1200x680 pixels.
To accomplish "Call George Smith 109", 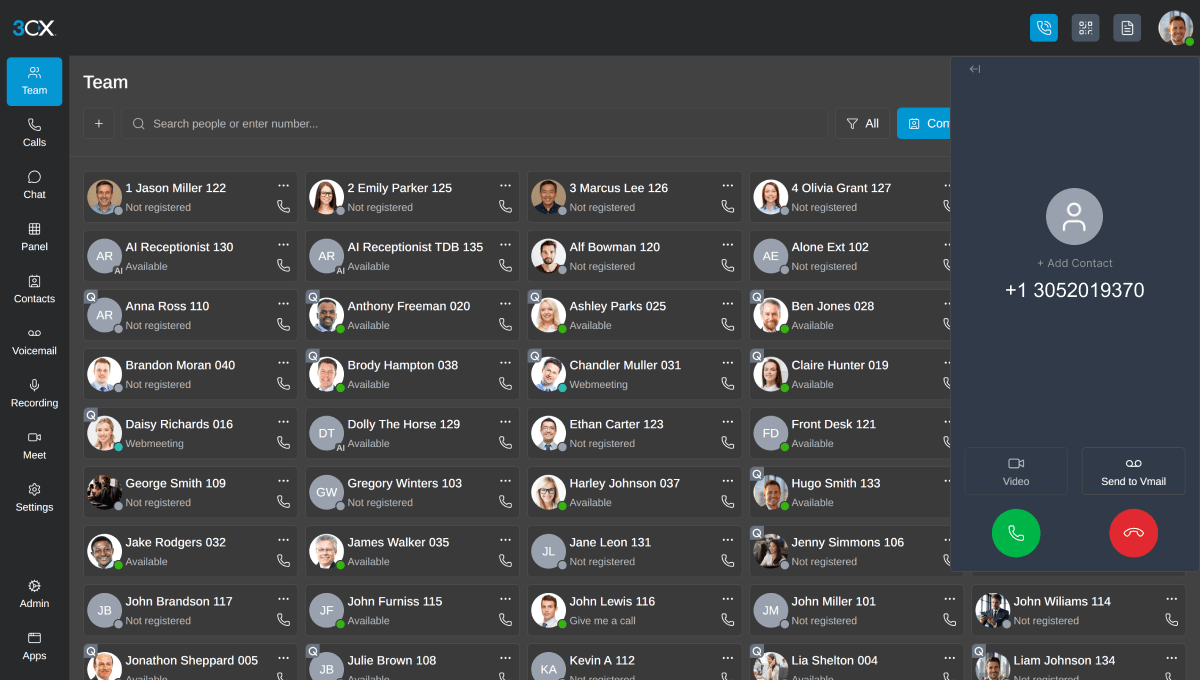I will point(283,502).
